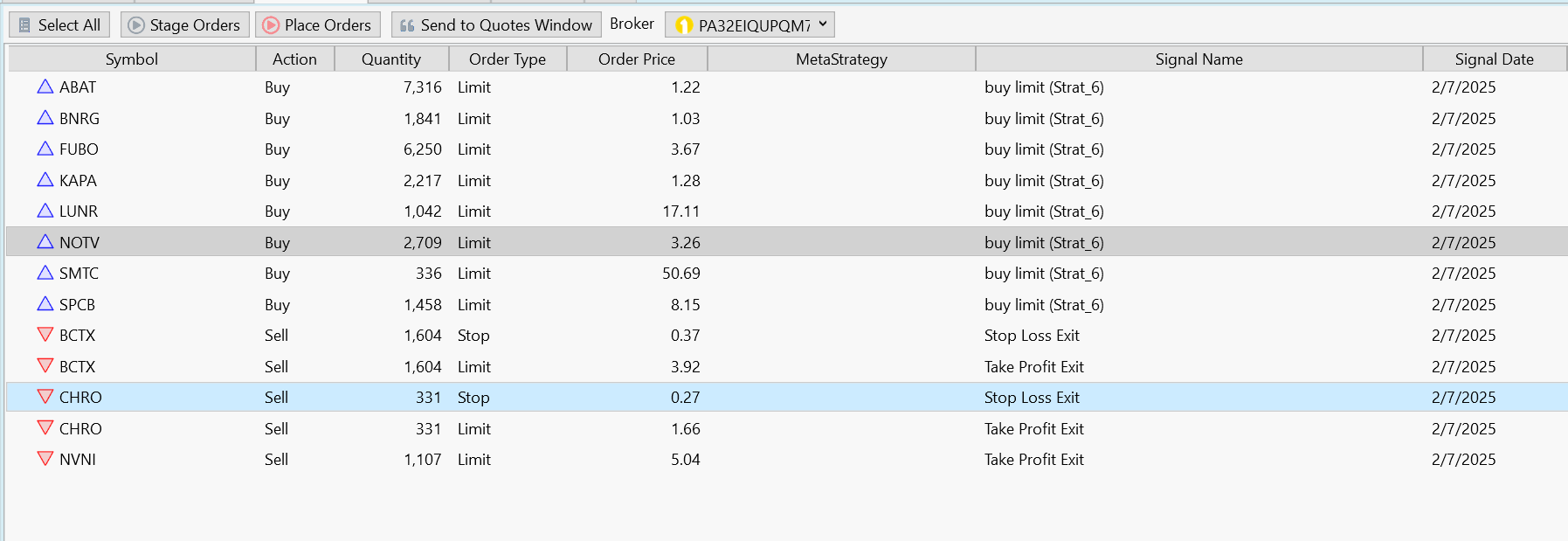Sort by the Symbol column header
The height and width of the screenshot is (541, 1568).
click(x=131, y=59)
